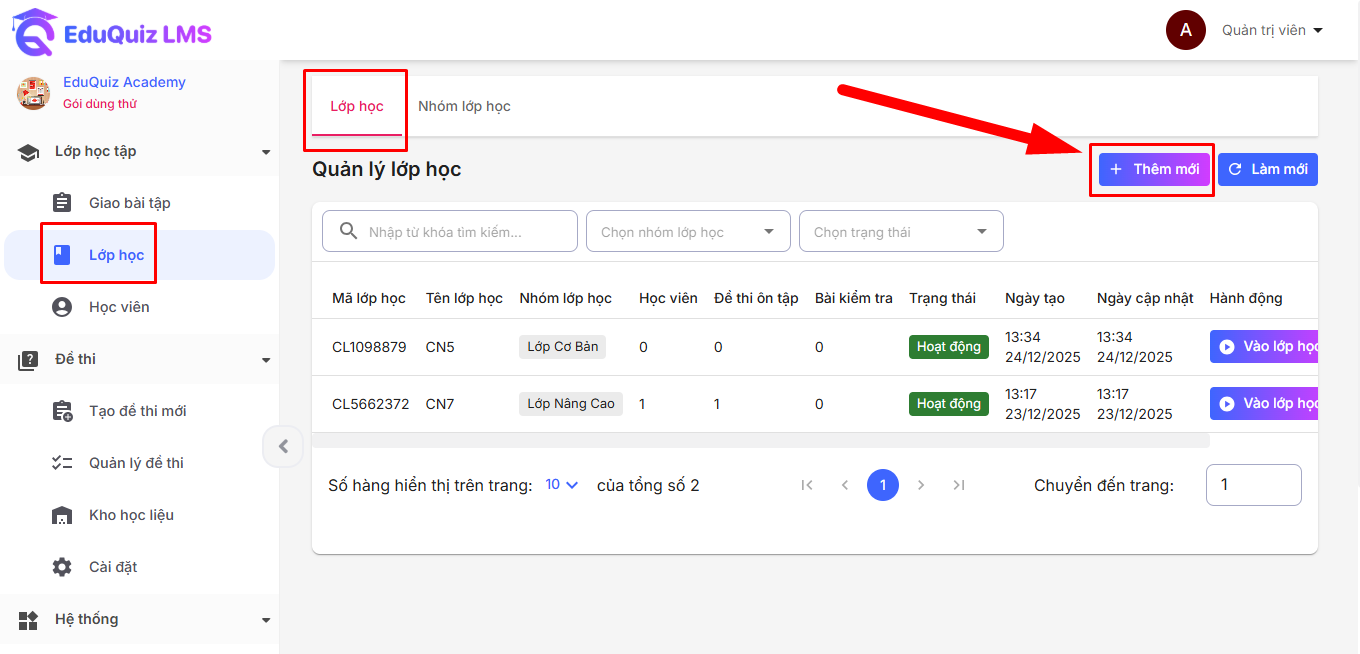
Task: Click the horizontal scrollbar under the table
Action: (761, 440)
